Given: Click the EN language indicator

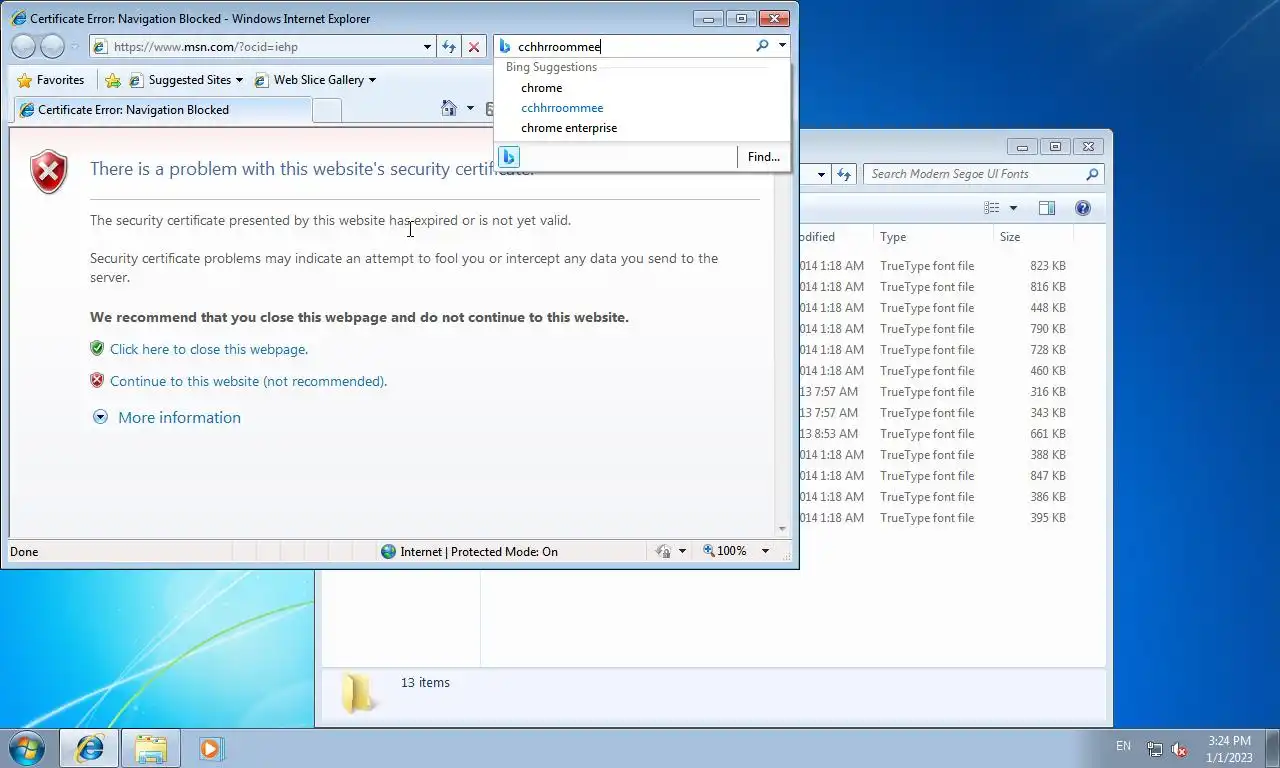Looking at the screenshot, I should pyautogui.click(x=1123, y=746).
